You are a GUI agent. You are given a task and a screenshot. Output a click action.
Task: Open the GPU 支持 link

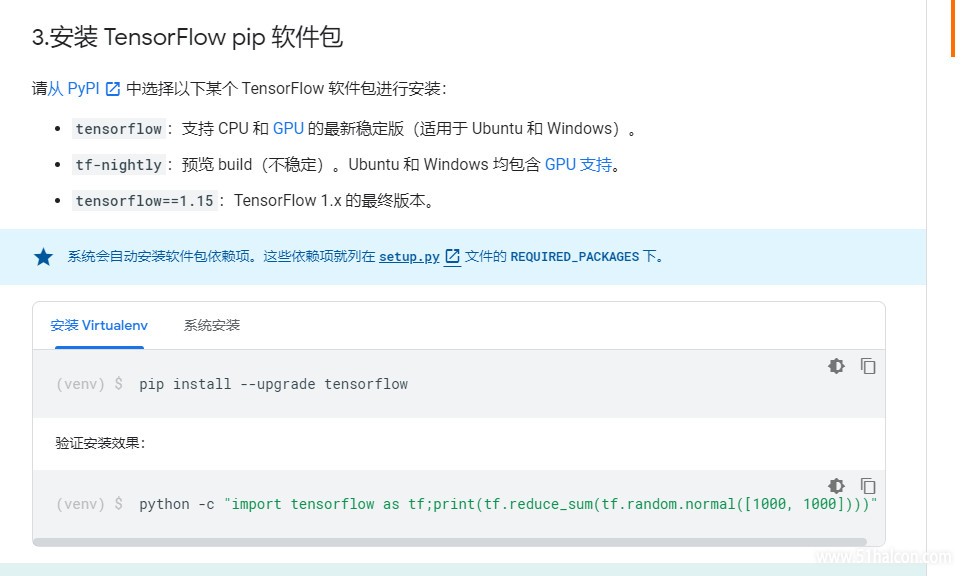click(x=579, y=165)
